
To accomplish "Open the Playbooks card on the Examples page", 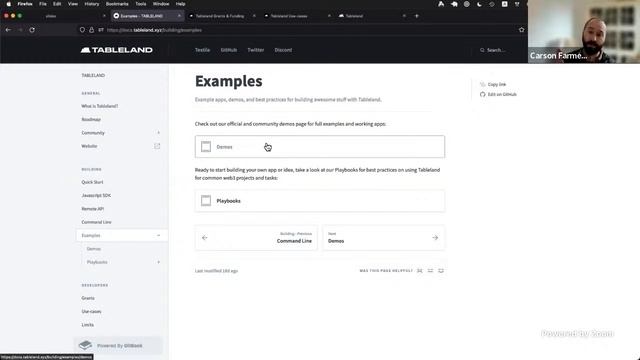I will pyautogui.click(x=320, y=200).
